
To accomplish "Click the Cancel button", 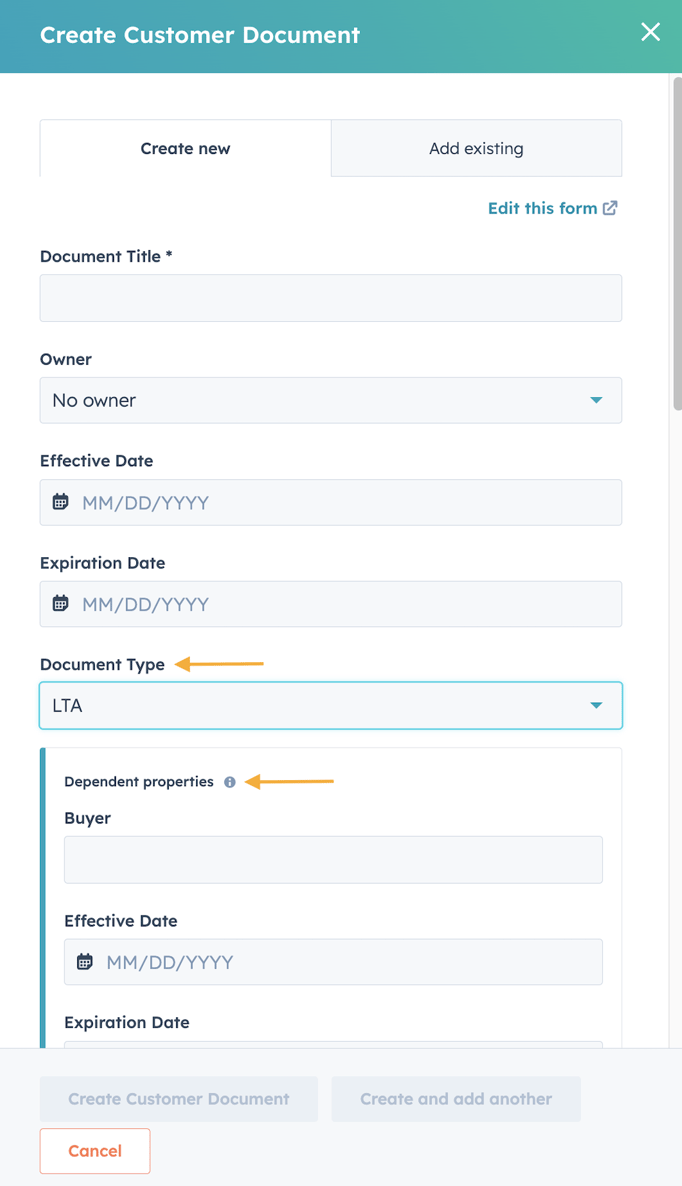I will coord(95,1150).
